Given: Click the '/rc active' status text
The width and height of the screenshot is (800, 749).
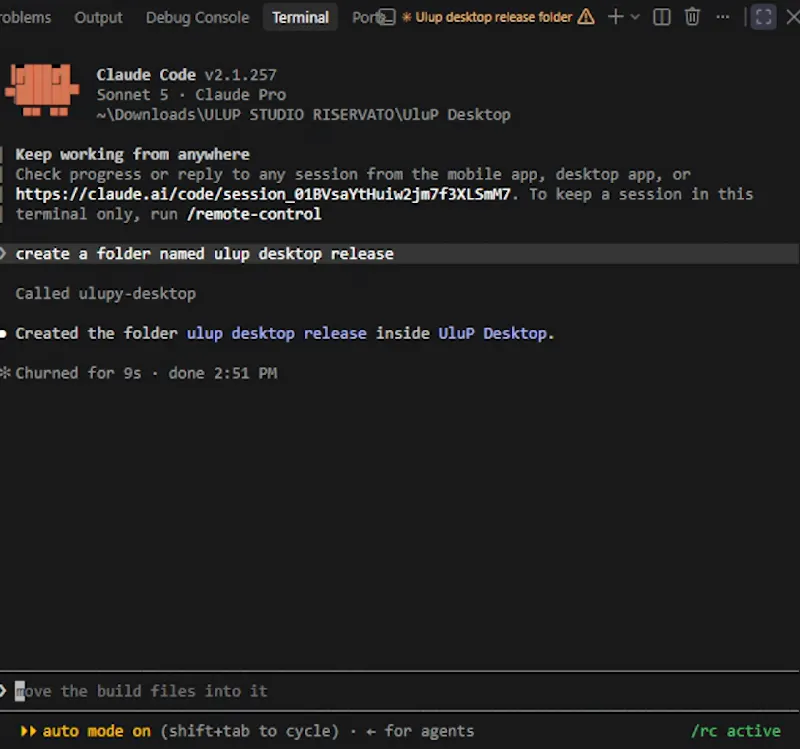Looking at the screenshot, I should (x=736, y=731).
